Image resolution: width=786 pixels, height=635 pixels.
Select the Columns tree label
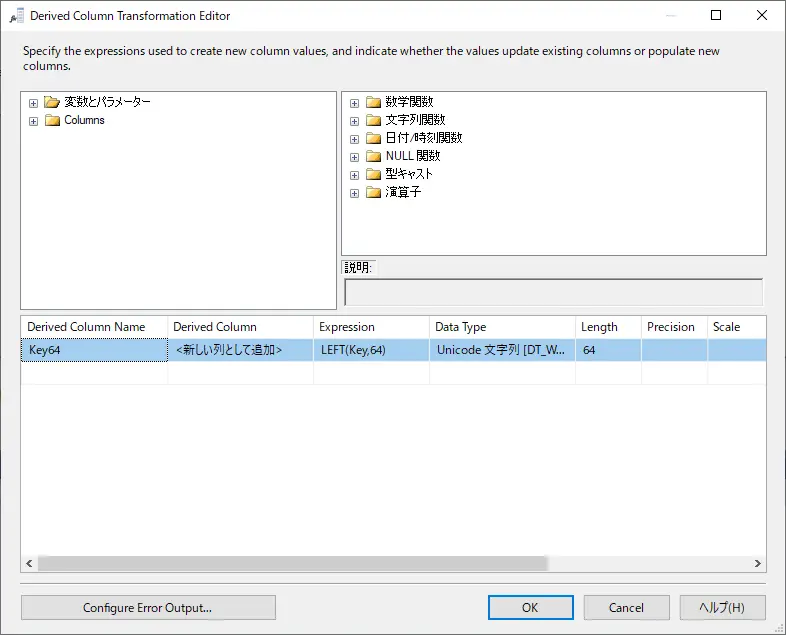pos(84,120)
